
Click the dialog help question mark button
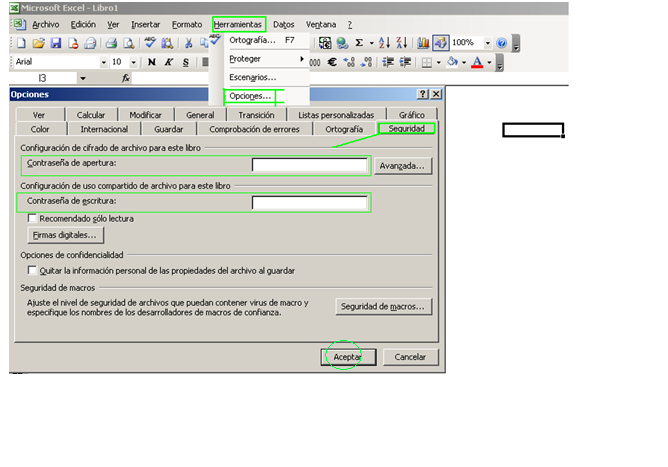tap(422, 94)
